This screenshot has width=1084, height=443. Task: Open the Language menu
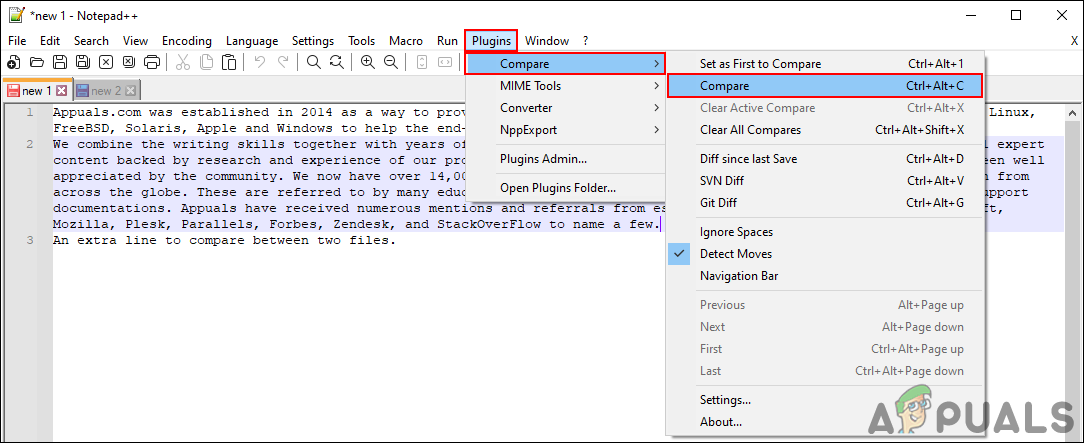click(252, 41)
